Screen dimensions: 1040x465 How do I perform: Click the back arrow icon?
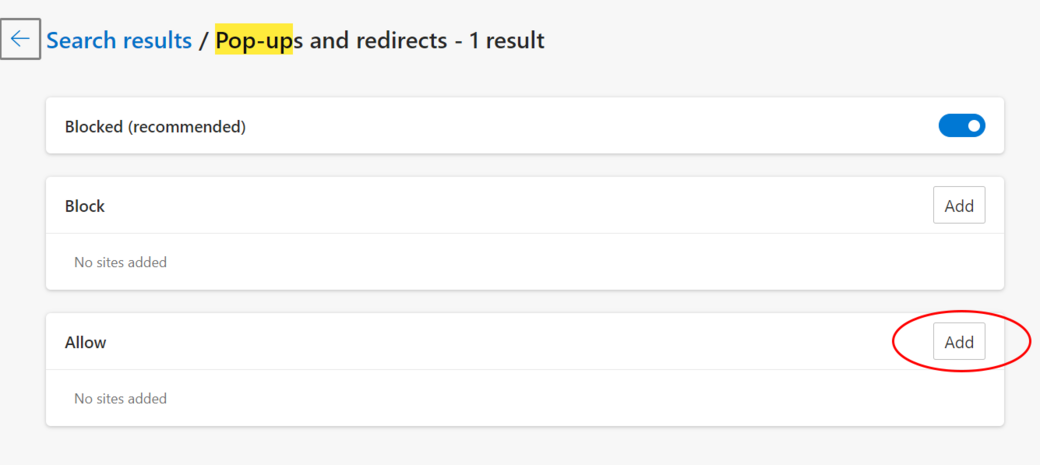20,40
